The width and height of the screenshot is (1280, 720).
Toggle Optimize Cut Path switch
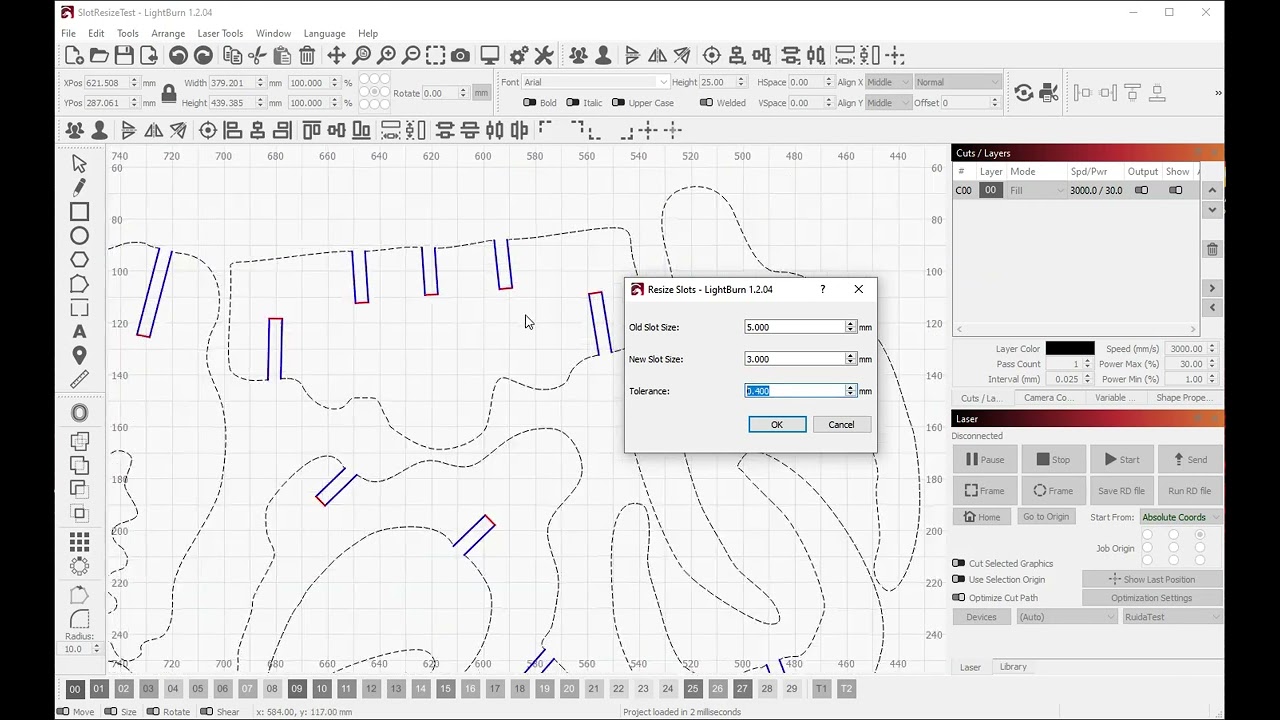(x=959, y=598)
